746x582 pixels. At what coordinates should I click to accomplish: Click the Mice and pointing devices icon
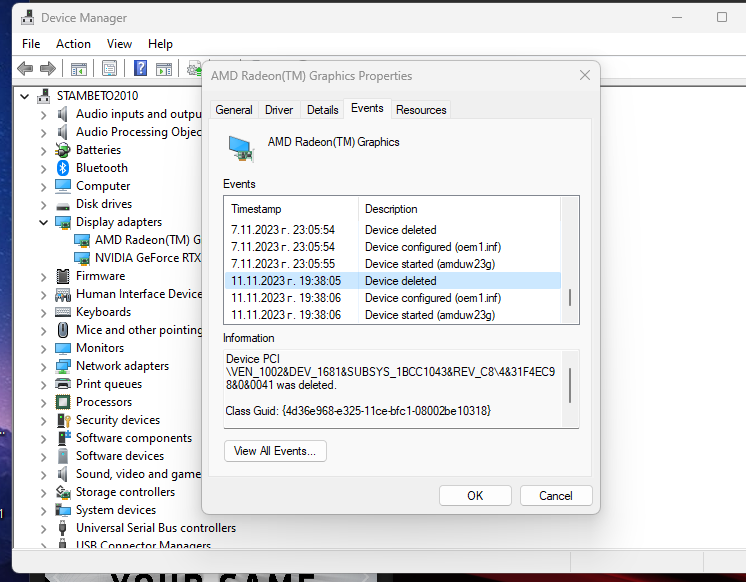point(62,330)
